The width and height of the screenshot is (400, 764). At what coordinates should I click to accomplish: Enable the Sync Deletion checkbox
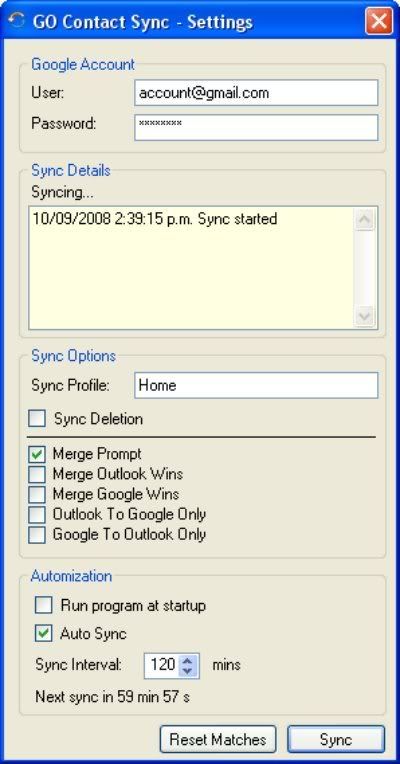click(37, 419)
